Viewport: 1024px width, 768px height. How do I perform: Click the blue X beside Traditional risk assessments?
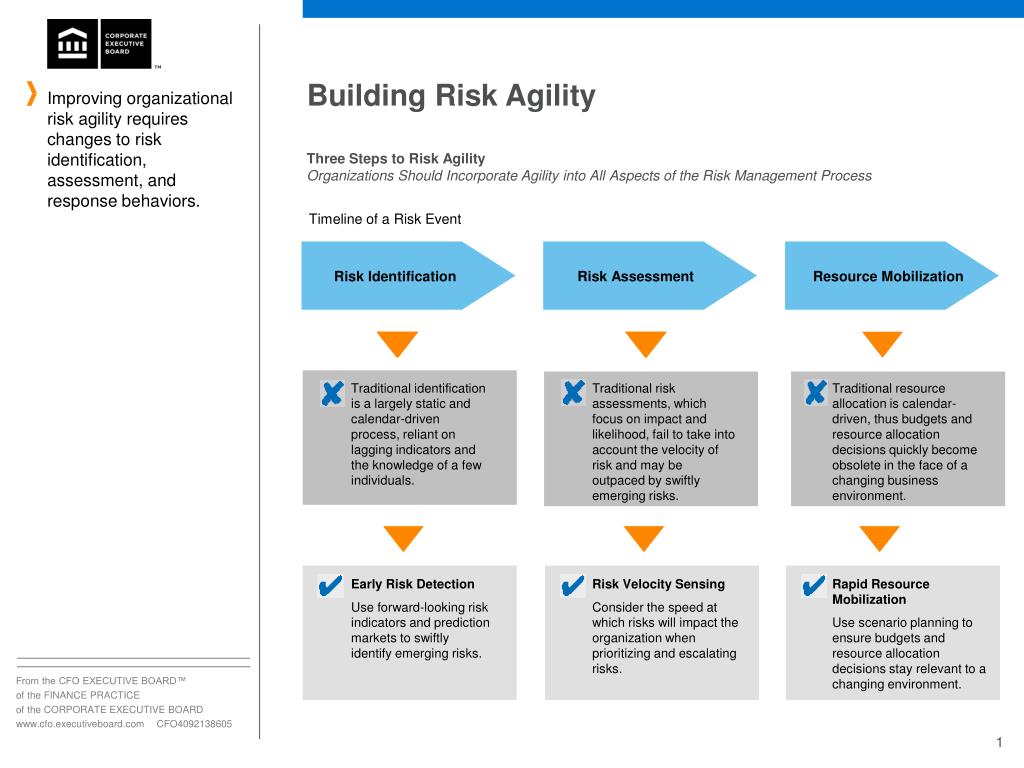tap(573, 392)
